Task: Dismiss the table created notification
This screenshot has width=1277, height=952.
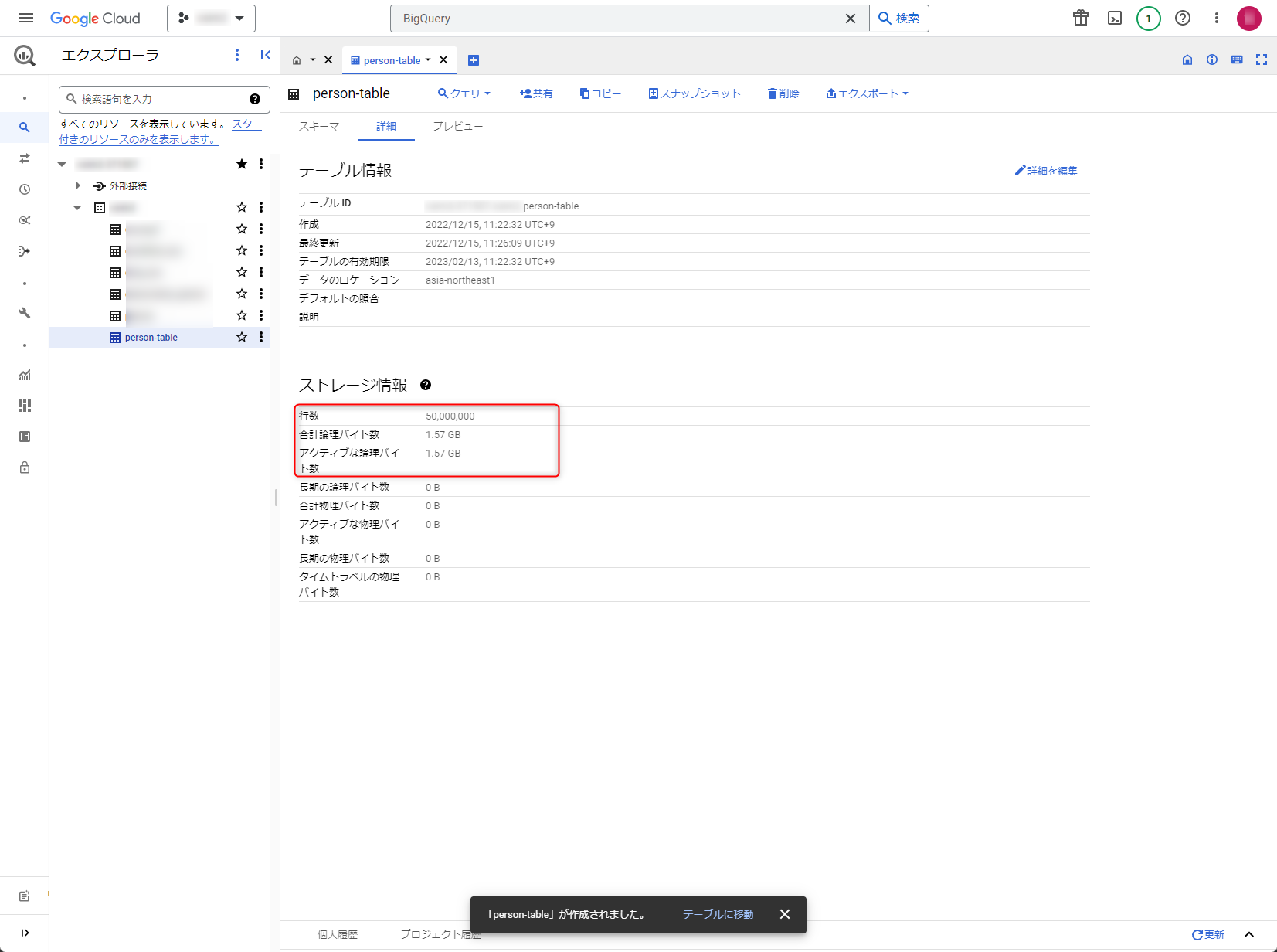Action: pyautogui.click(x=785, y=914)
